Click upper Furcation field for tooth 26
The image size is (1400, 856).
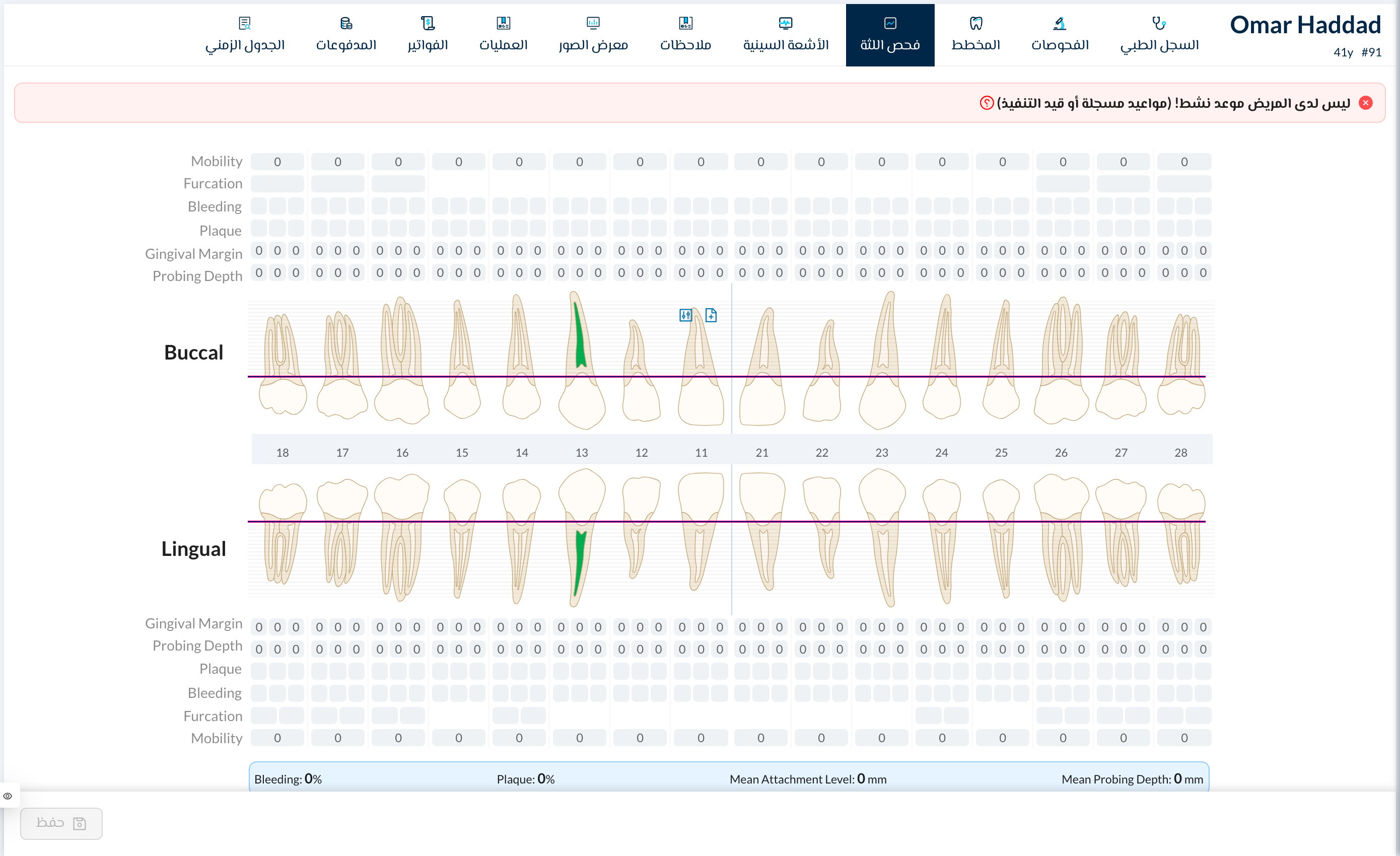(x=1063, y=183)
